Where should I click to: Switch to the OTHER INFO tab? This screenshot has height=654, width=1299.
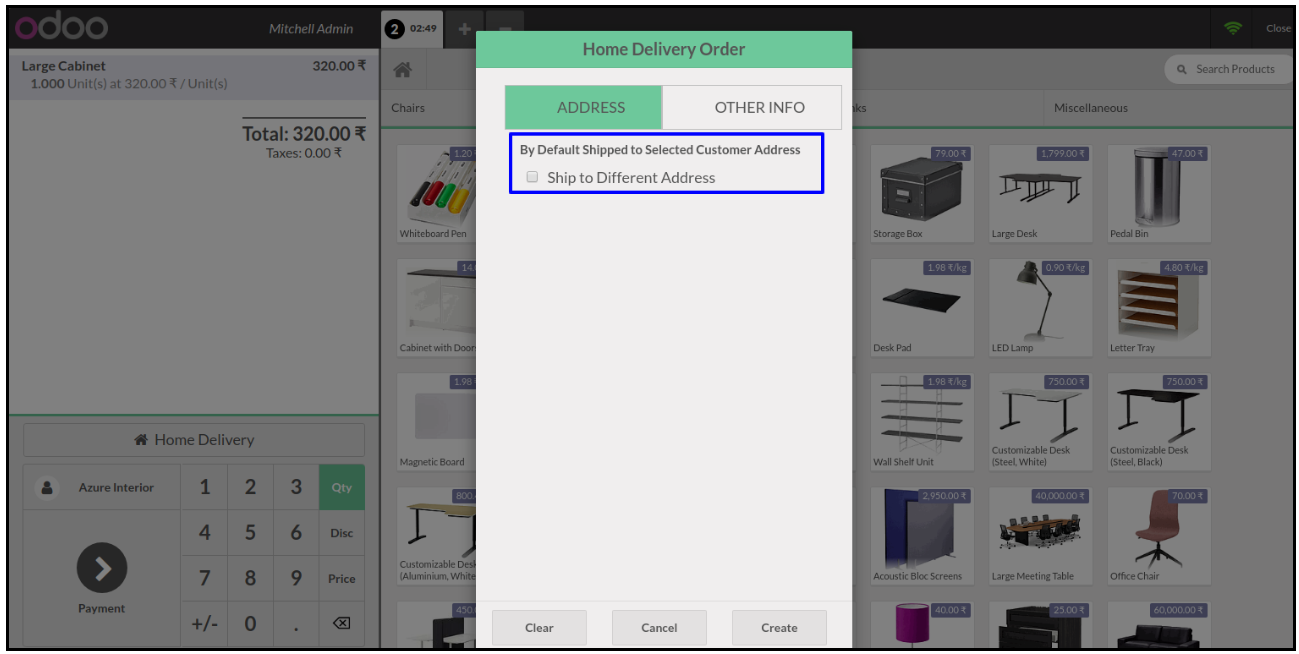[x=759, y=107]
